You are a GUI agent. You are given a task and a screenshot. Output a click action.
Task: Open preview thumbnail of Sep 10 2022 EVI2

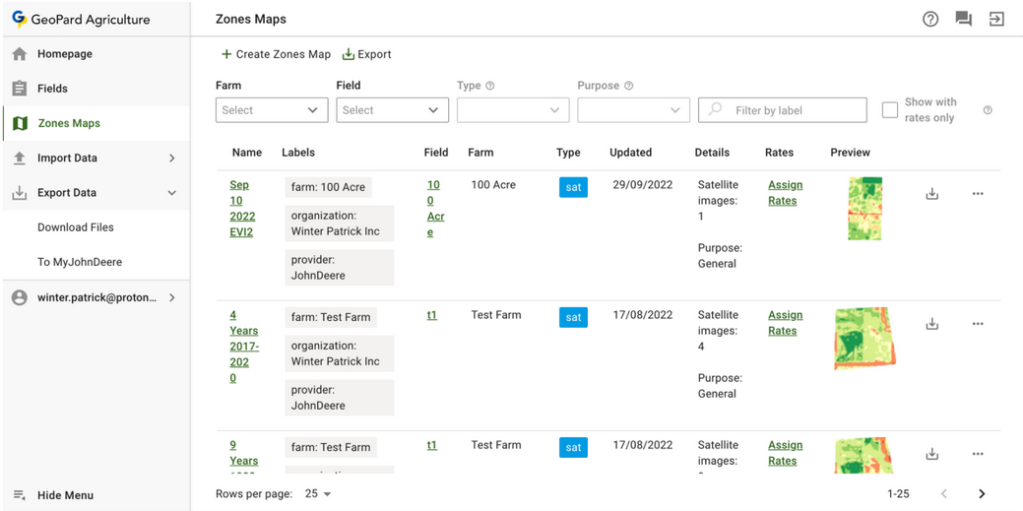click(864, 208)
